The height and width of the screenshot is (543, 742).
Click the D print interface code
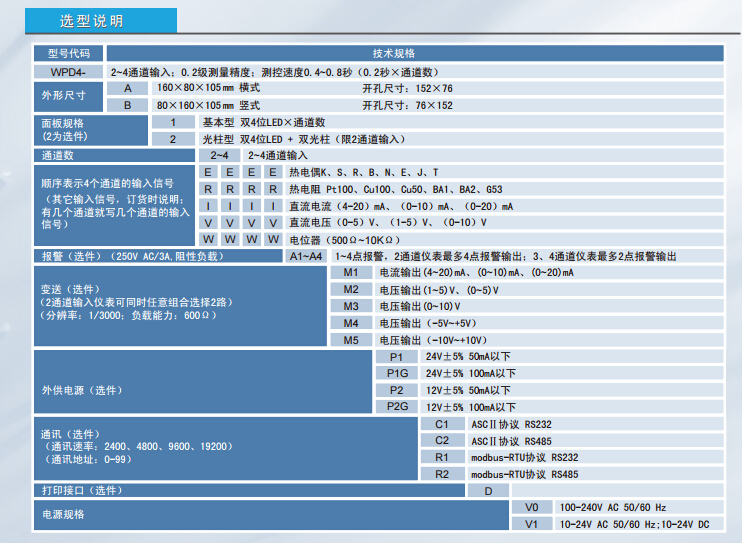[488, 491]
